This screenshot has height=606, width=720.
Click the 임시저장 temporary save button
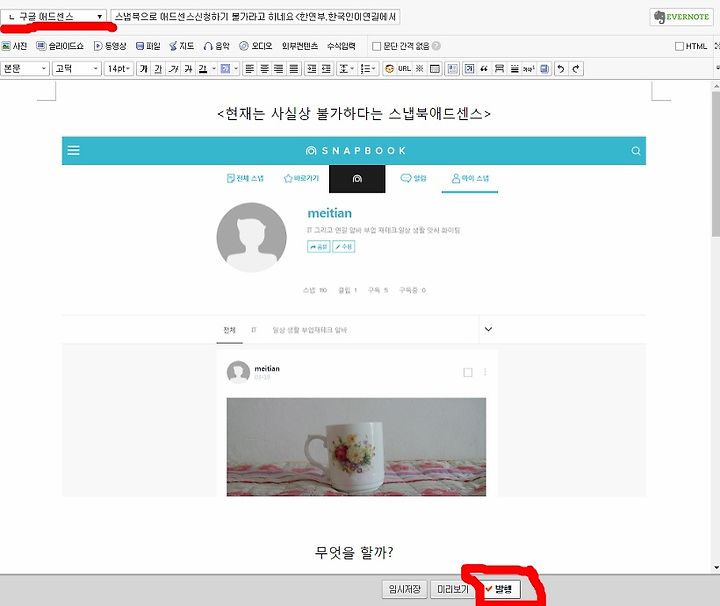click(x=405, y=589)
